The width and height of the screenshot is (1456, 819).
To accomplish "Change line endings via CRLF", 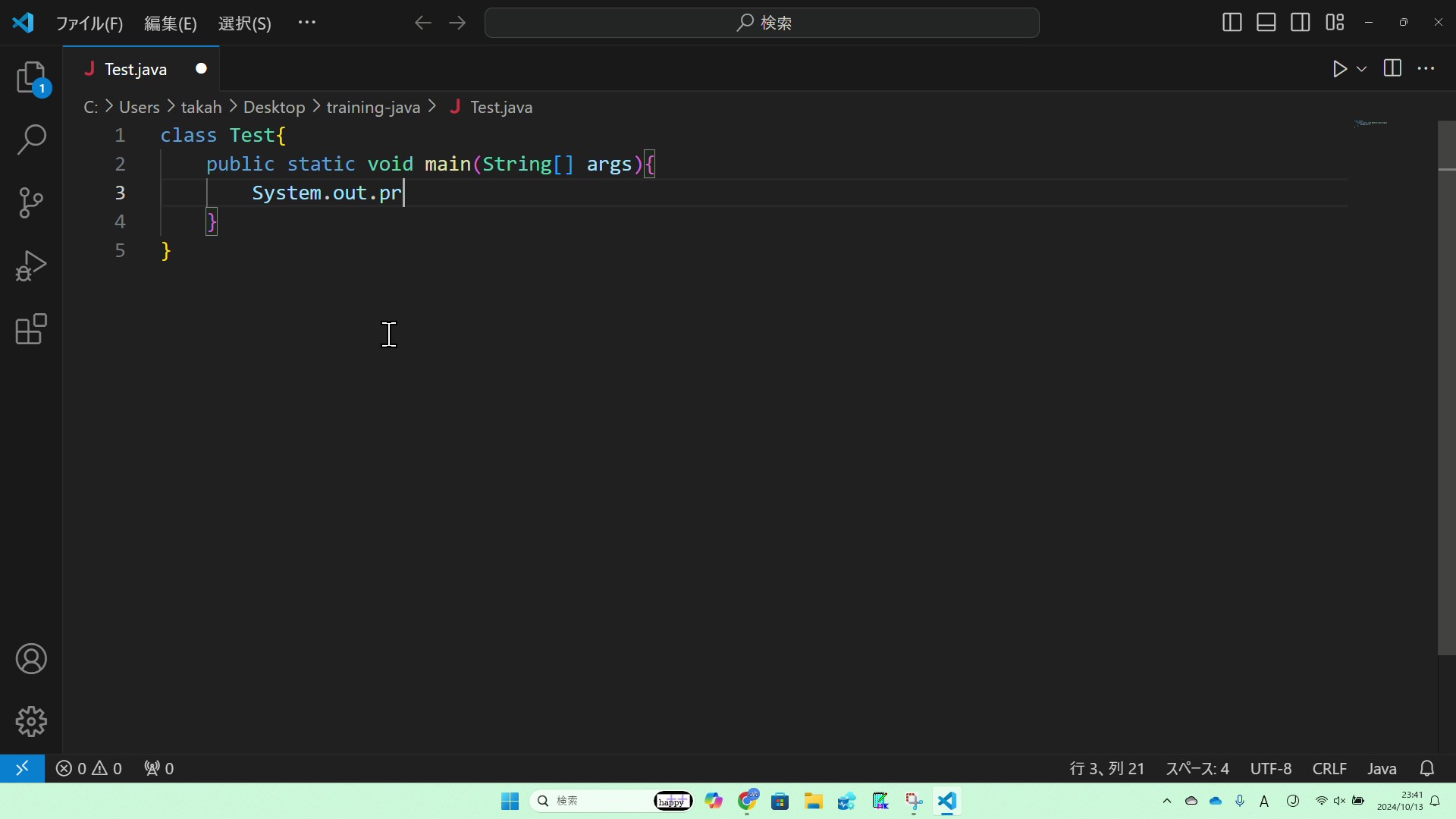I will point(1329,769).
